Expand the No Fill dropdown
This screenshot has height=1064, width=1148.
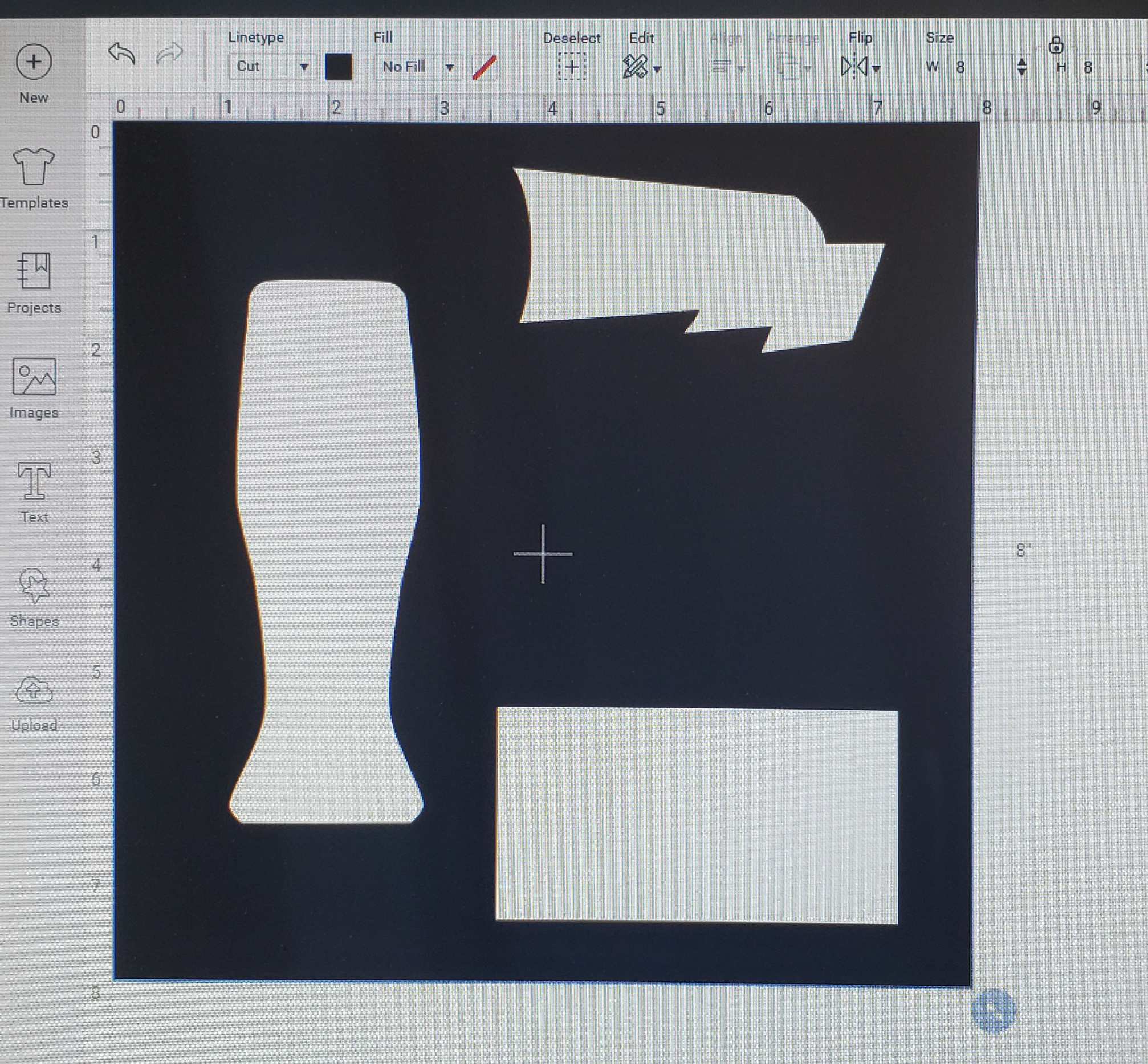coord(418,67)
